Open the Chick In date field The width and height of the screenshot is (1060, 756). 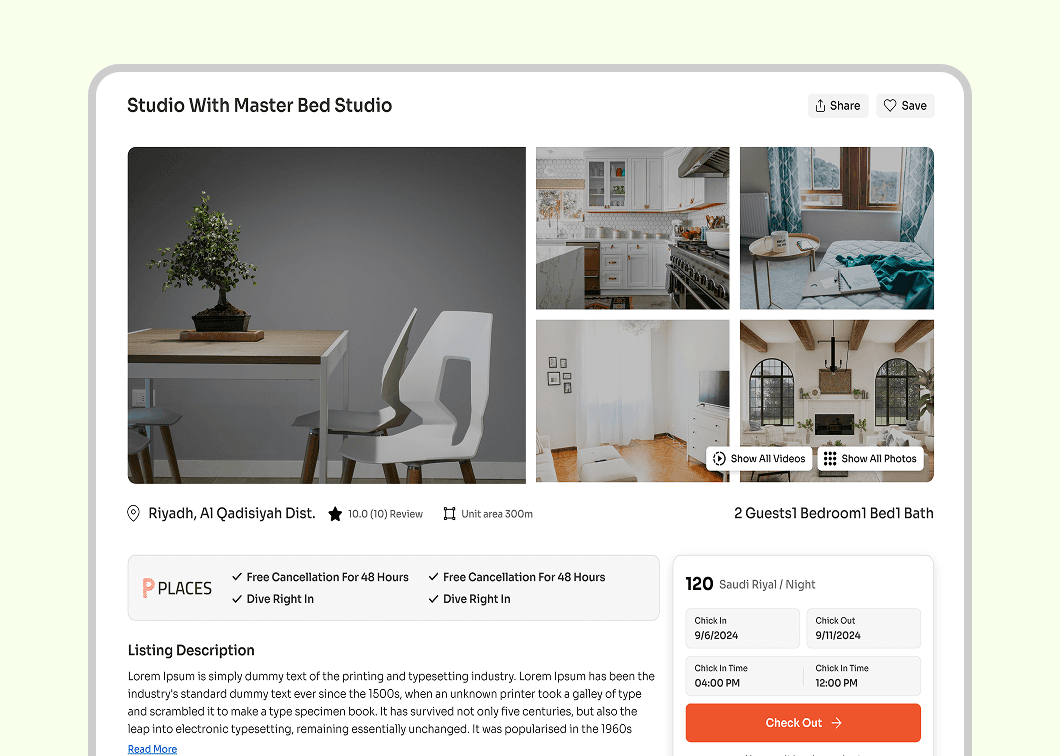coord(742,628)
